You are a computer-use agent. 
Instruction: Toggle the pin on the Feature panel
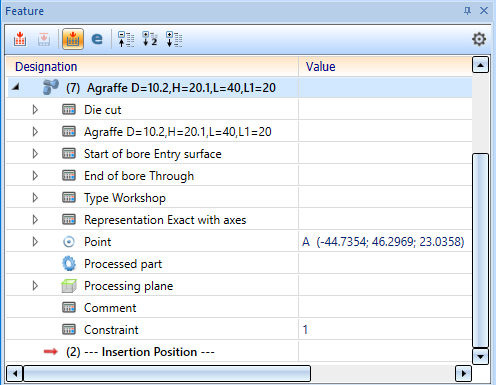pos(467,11)
